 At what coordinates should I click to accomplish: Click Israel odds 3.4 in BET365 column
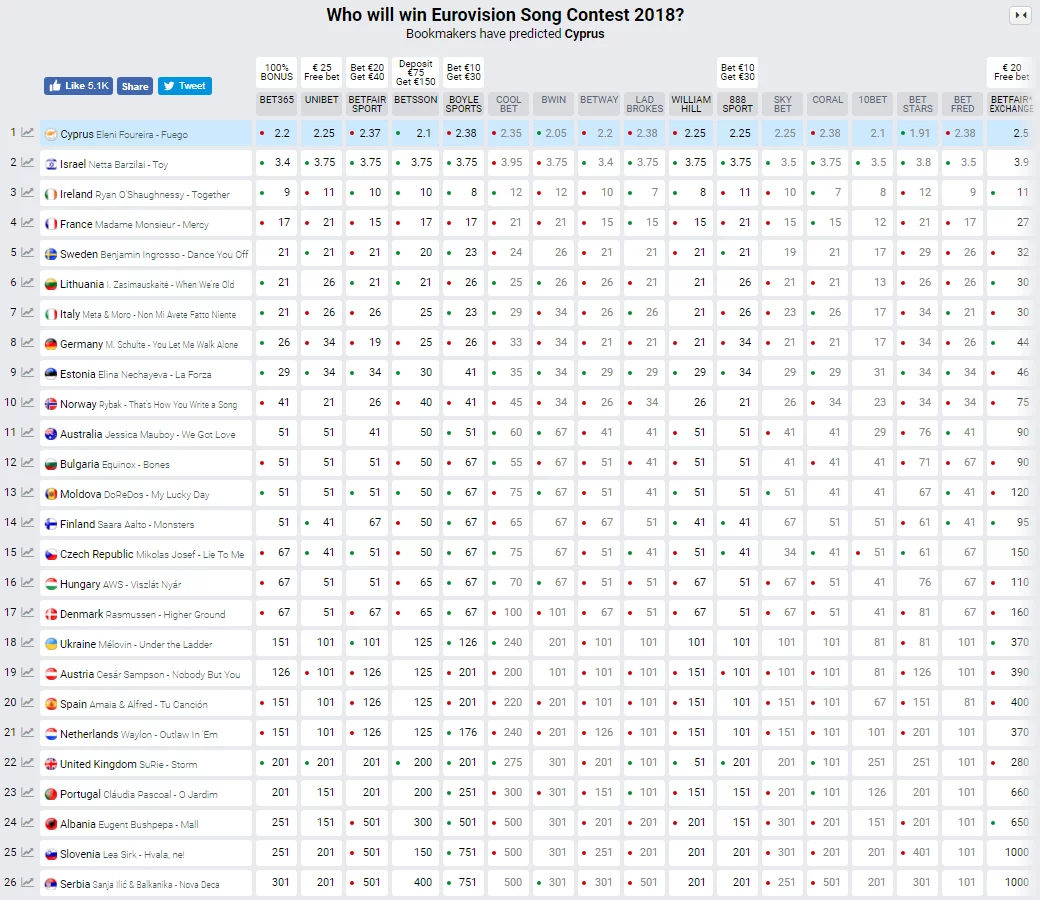(277, 162)
